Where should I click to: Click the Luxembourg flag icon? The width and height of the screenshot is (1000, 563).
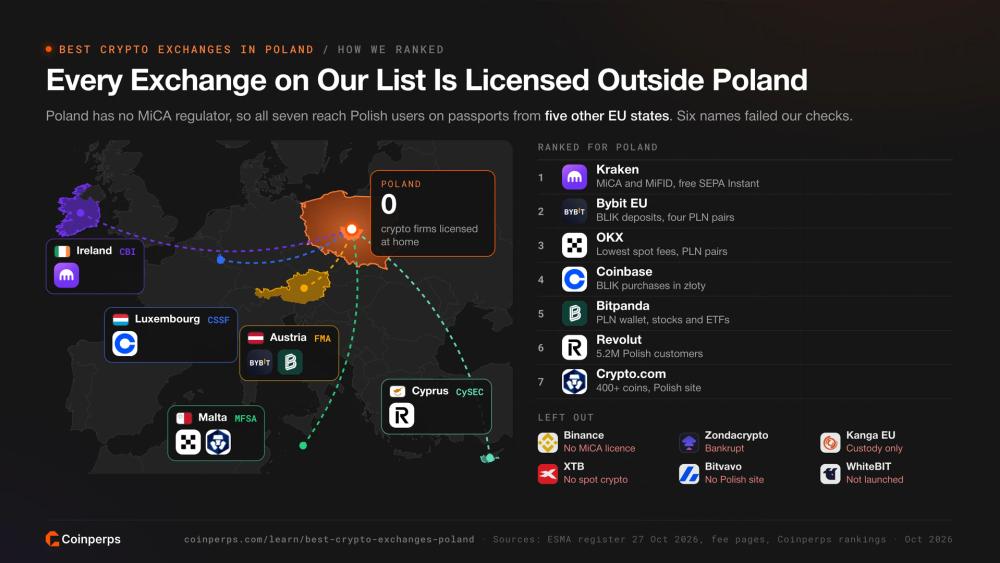(121, 319)
